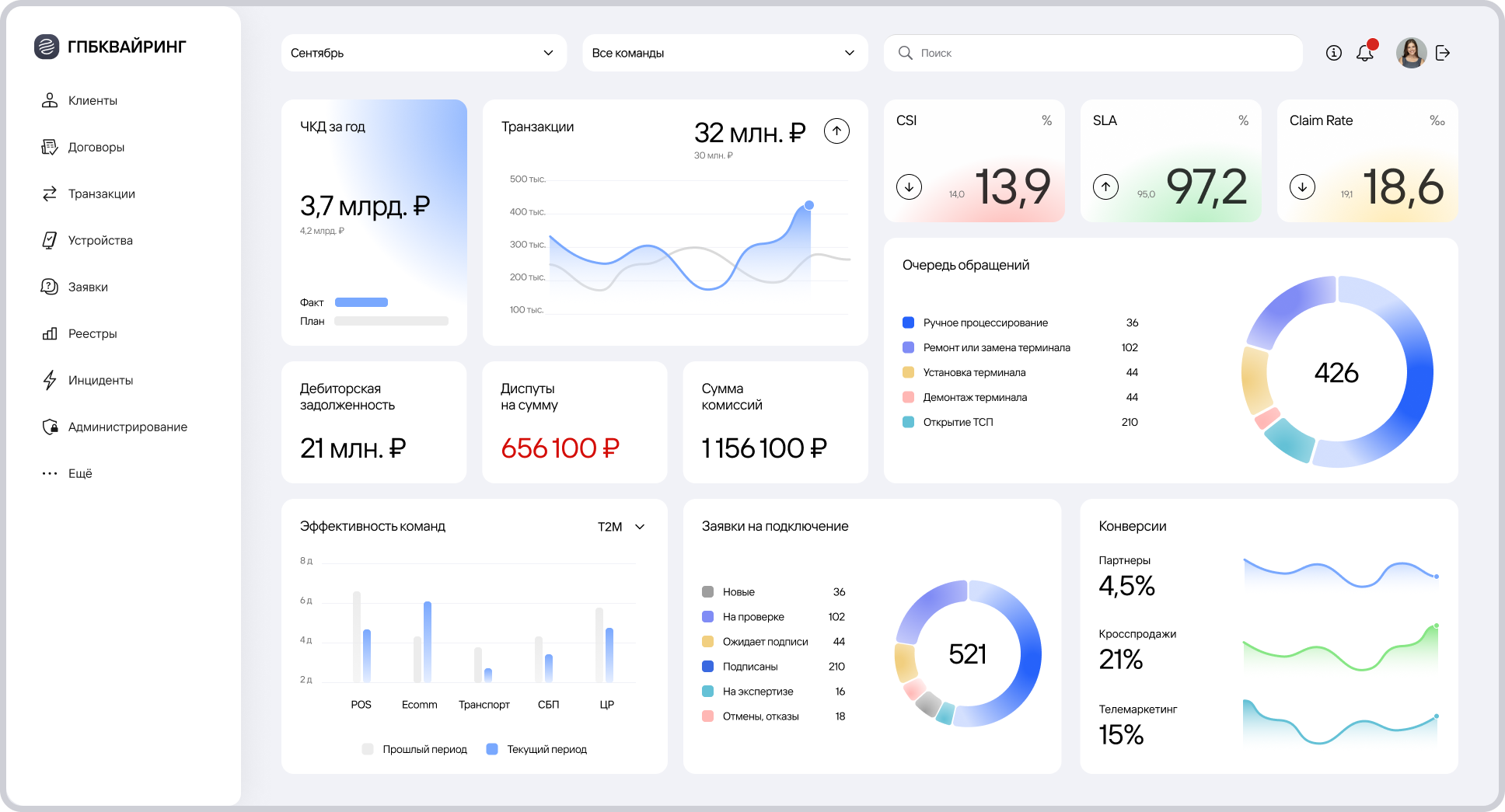1505x812 pixels.
Task: Toggle the Прошлый период legend item
Action: pos(414,749)
